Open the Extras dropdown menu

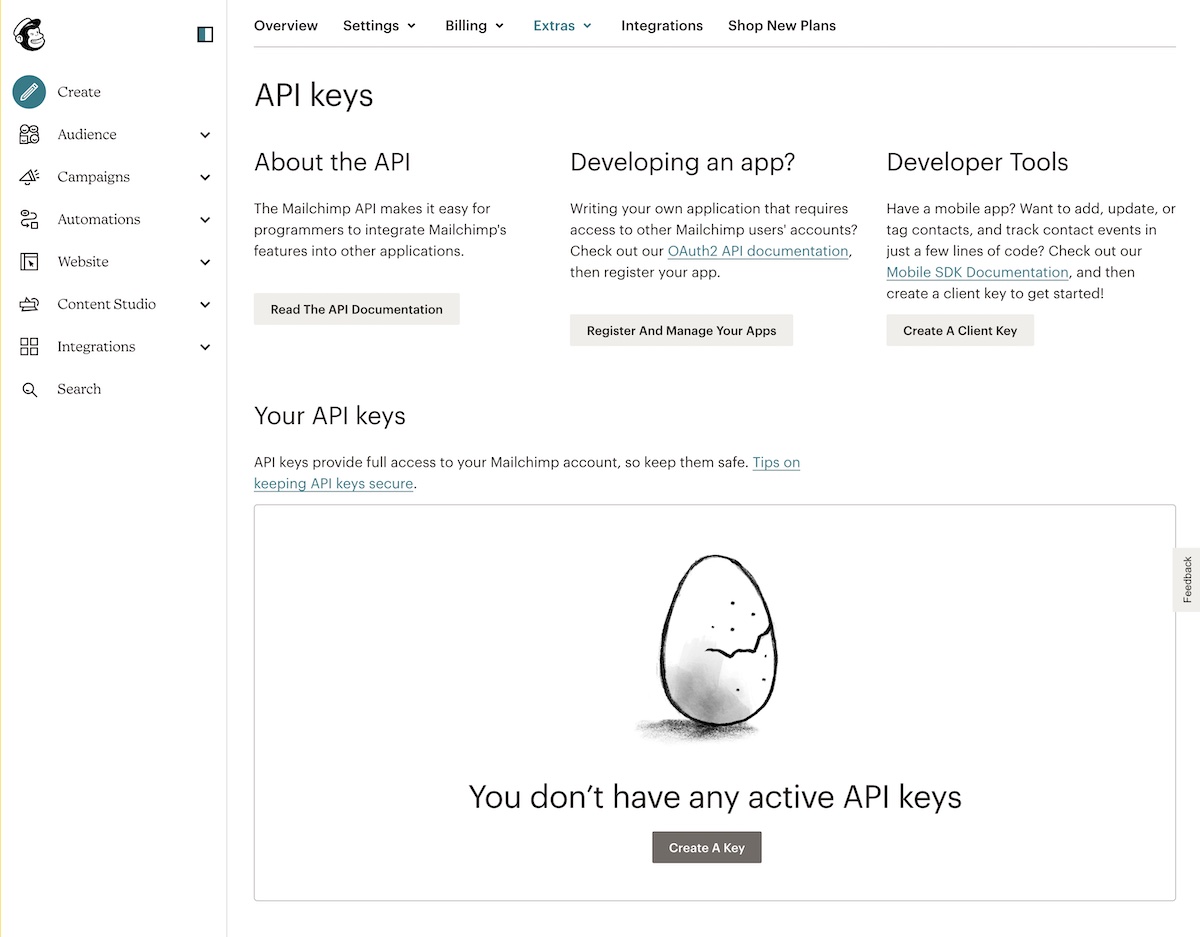click(x=563, y=25)
